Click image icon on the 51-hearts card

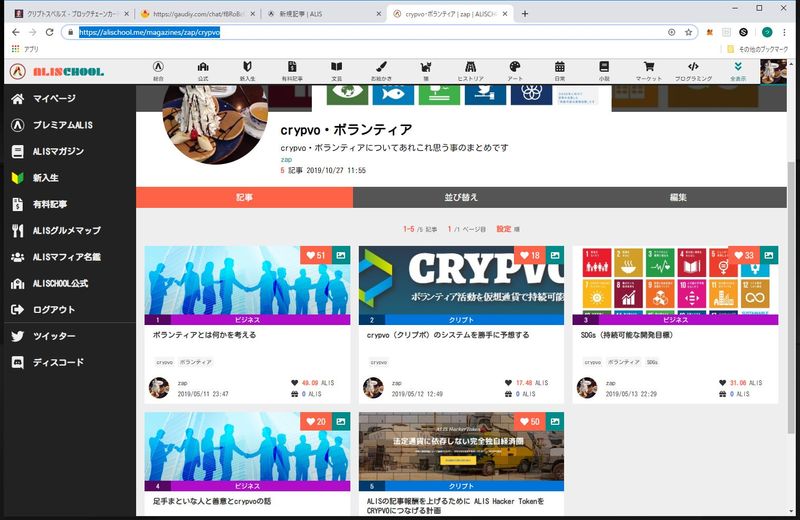[341, 255]
